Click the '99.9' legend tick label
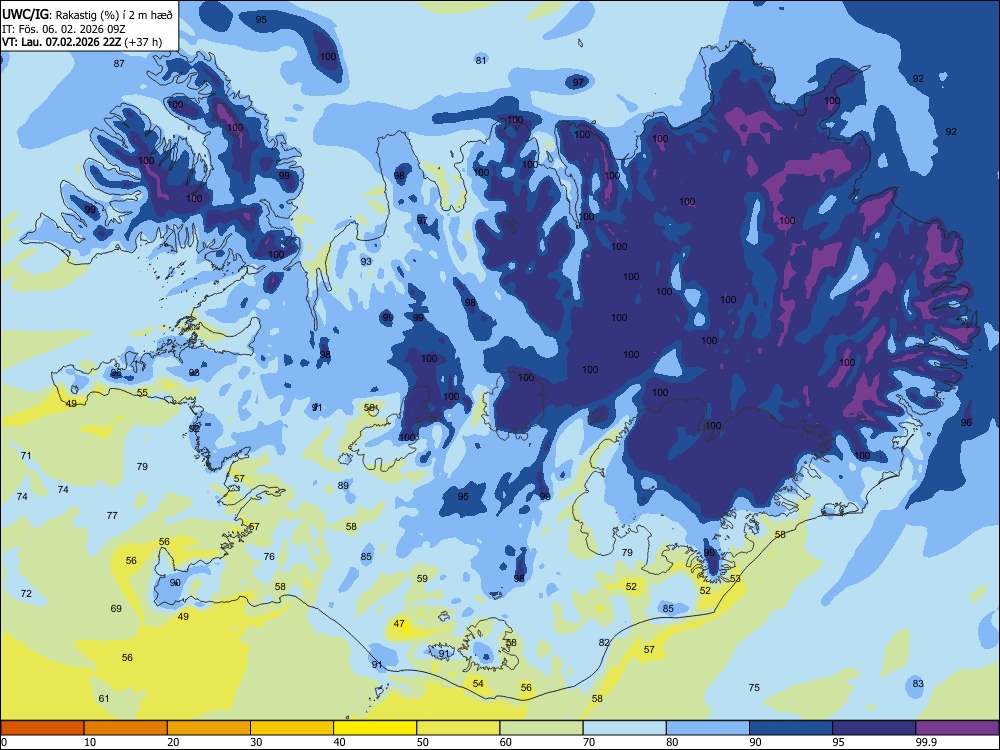1000x750 pixels. click(x=926, y=742)
